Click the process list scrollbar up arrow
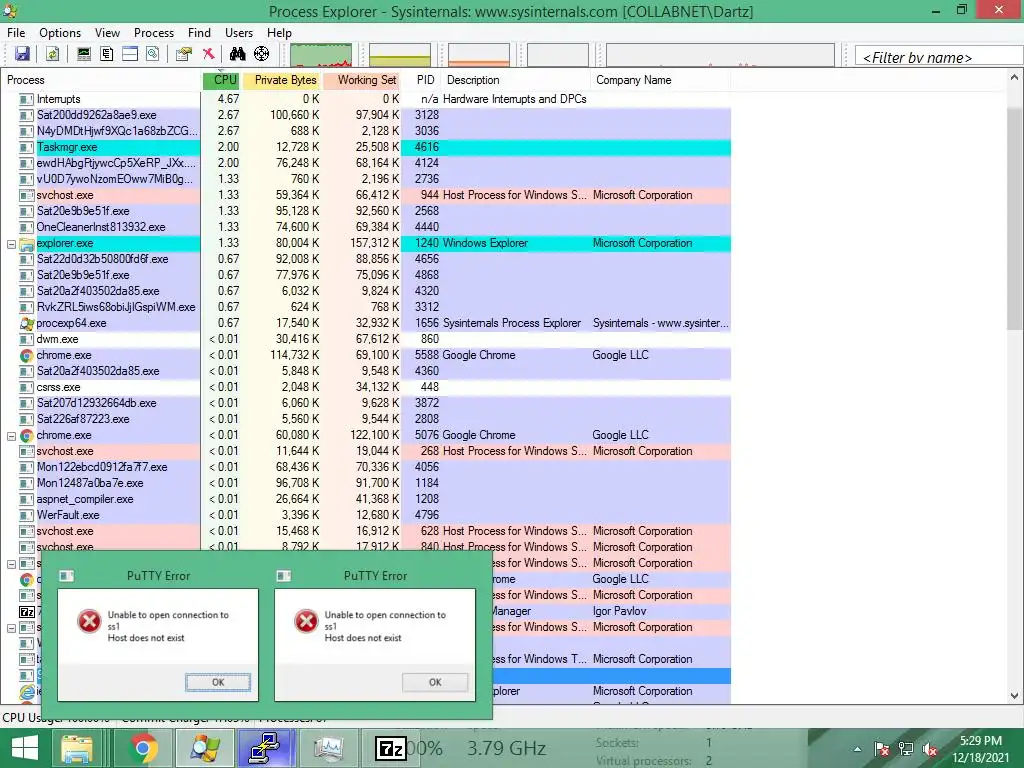The image size is (1024, 768). pyautogui.click(x=1014, y=78)
